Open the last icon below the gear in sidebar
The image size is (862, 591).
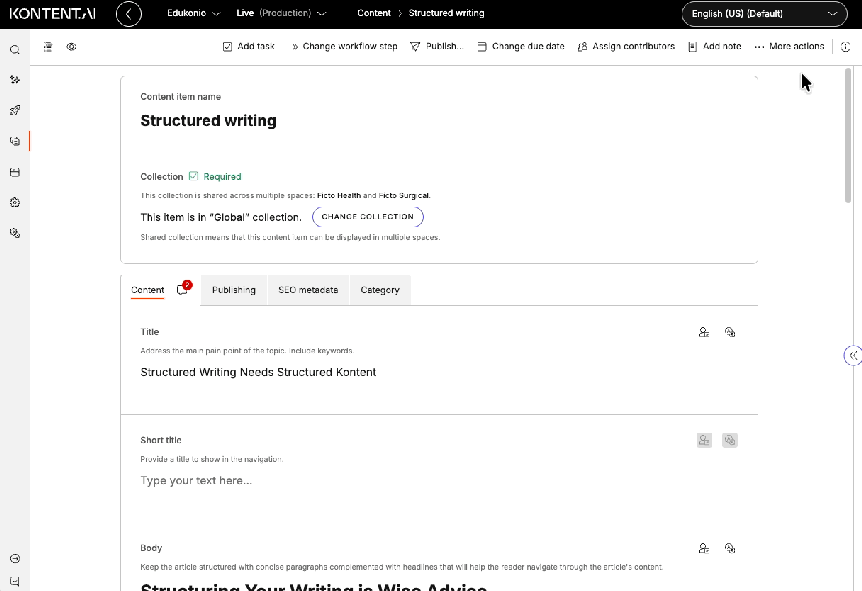click(x=15, y=233)
